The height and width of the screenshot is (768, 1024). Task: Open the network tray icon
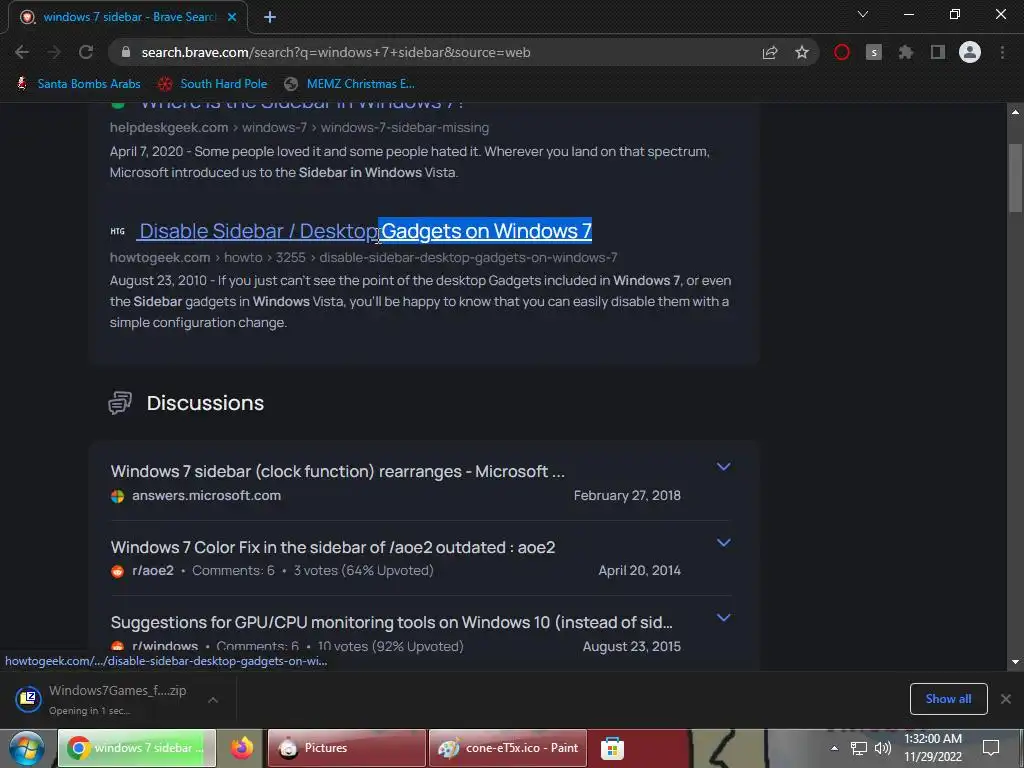click(859, 748)
